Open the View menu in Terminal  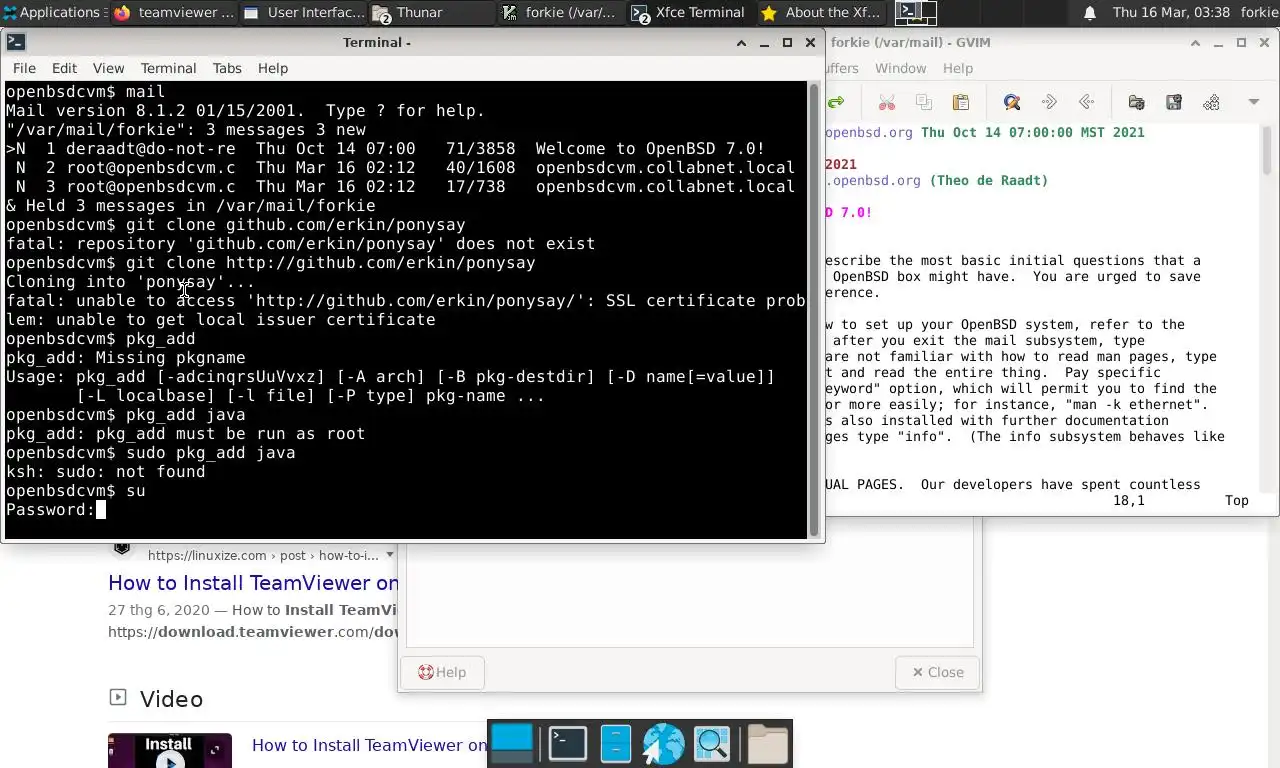pyautogui.click(x=108, y=68)
